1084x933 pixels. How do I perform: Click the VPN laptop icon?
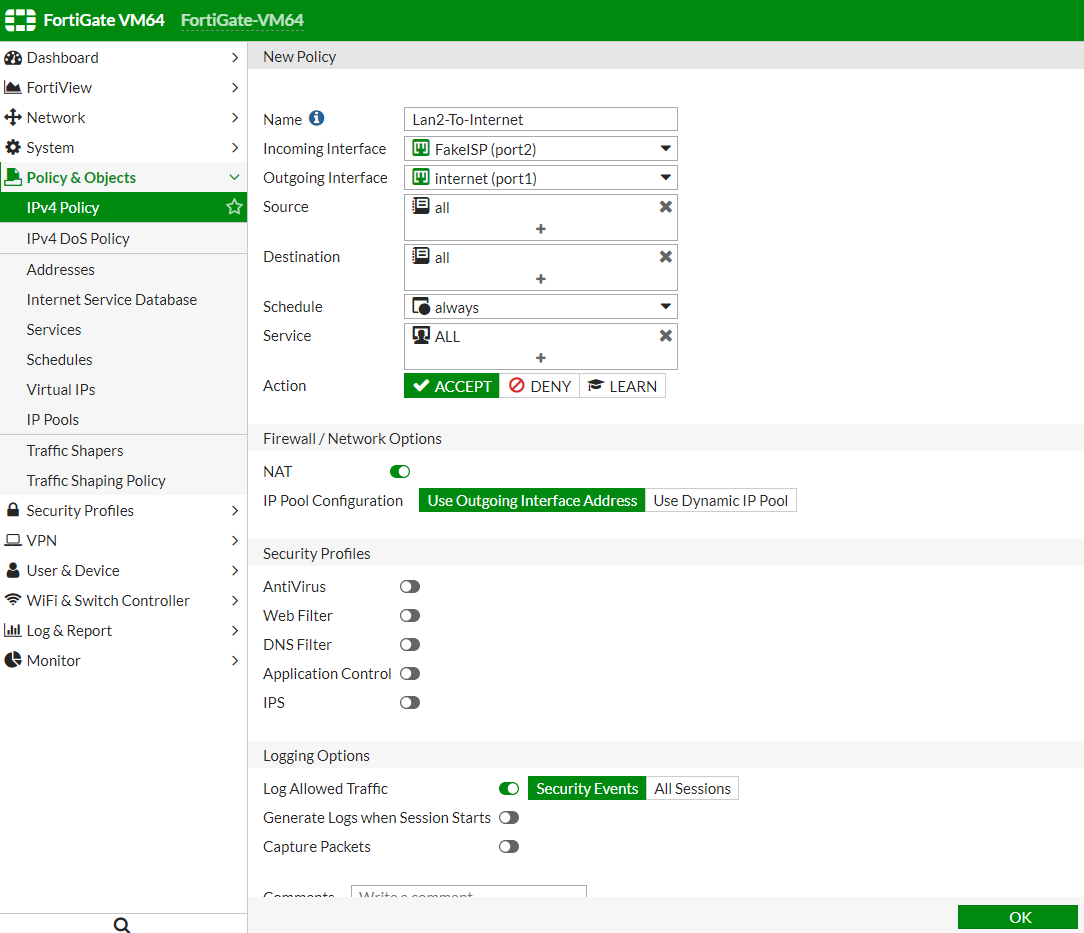pyautogui.click(x=12, y=540)
